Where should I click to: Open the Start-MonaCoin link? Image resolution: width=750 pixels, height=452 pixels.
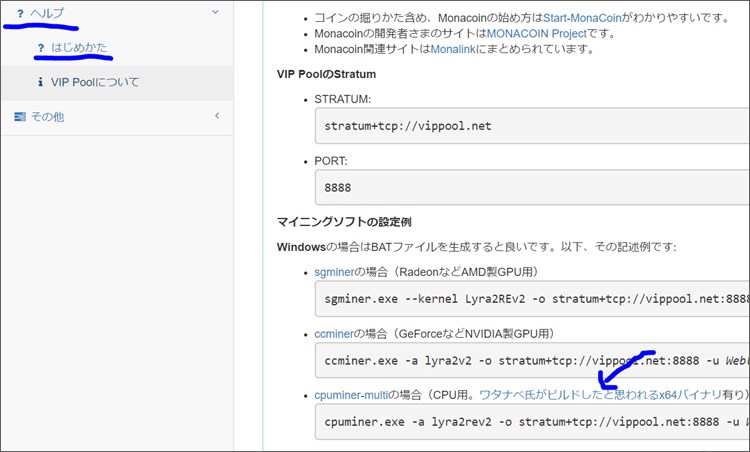[582, 18]
